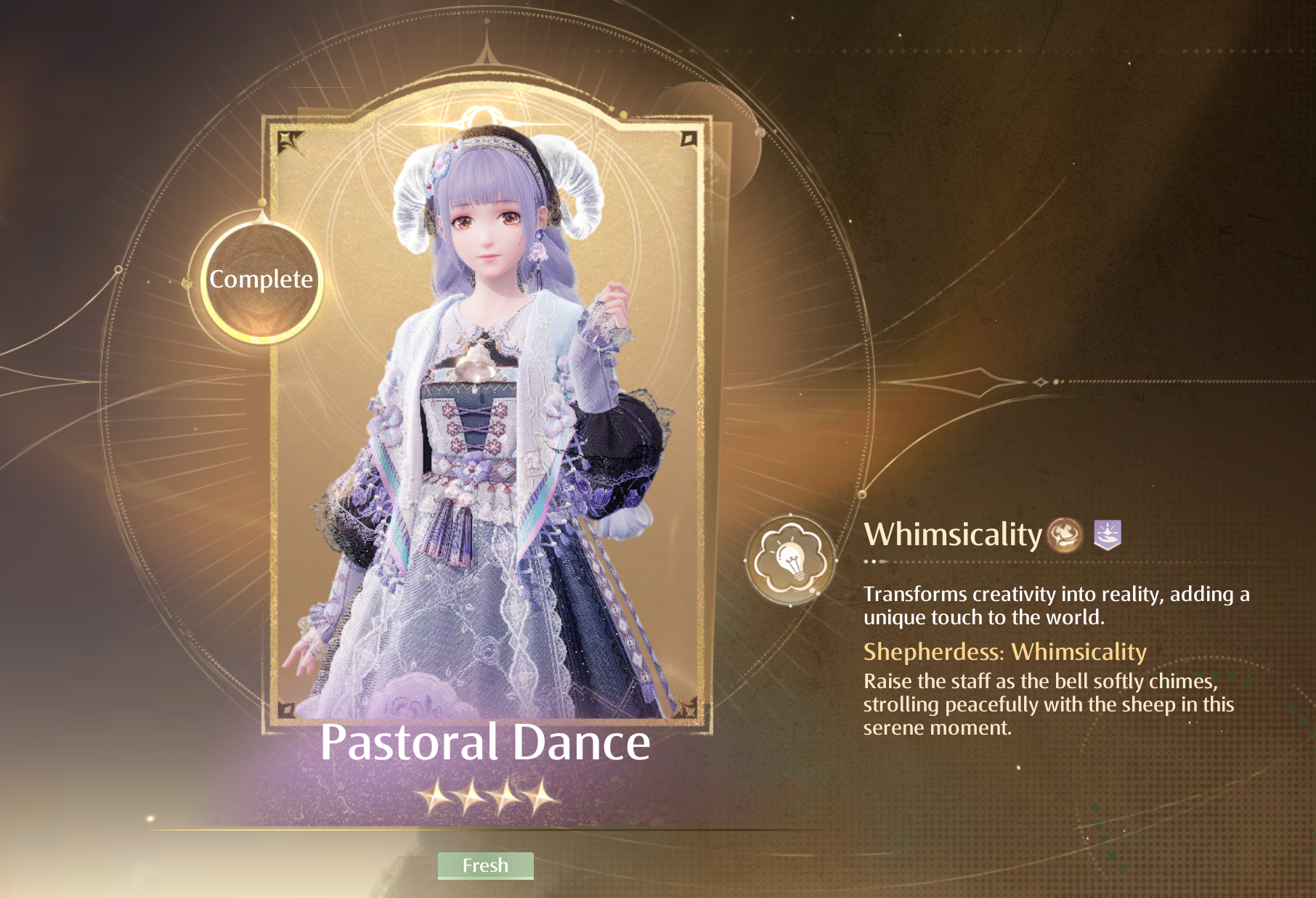Click the round bronze emblem beside Whimsicality

[x=1065, y=535]
